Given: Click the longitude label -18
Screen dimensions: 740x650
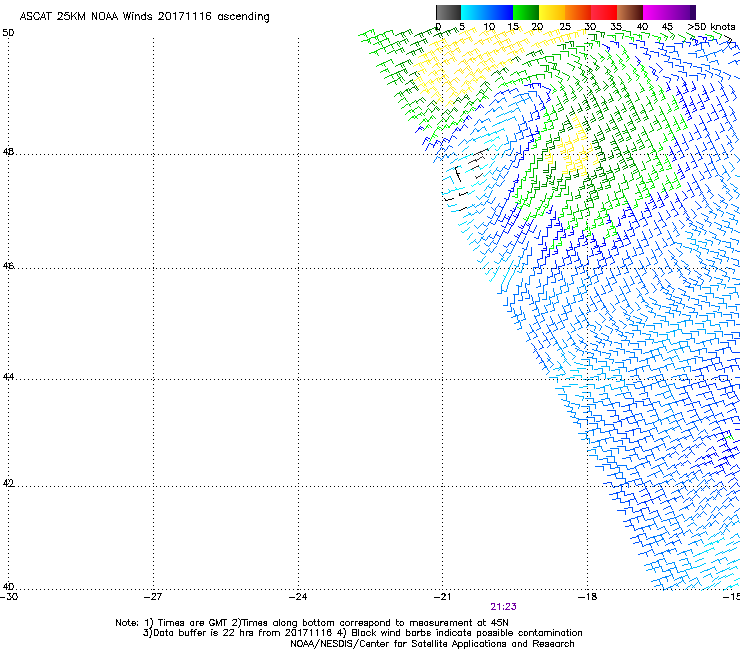Looking at the screenshot, I should pos(588,596).
